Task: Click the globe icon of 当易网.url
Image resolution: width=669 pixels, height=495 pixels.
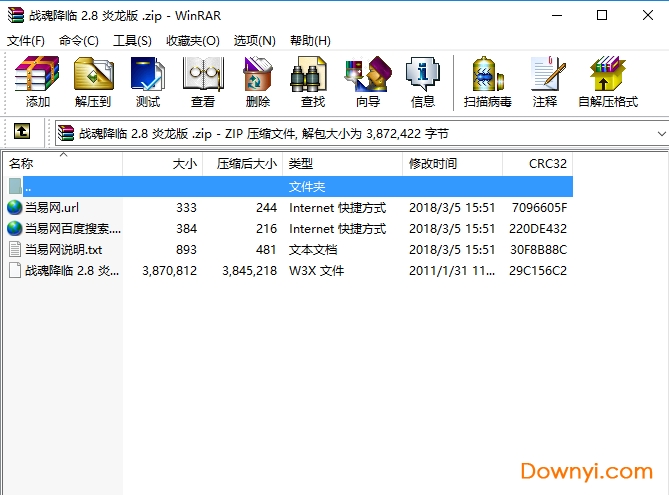Action: point(15,207)
